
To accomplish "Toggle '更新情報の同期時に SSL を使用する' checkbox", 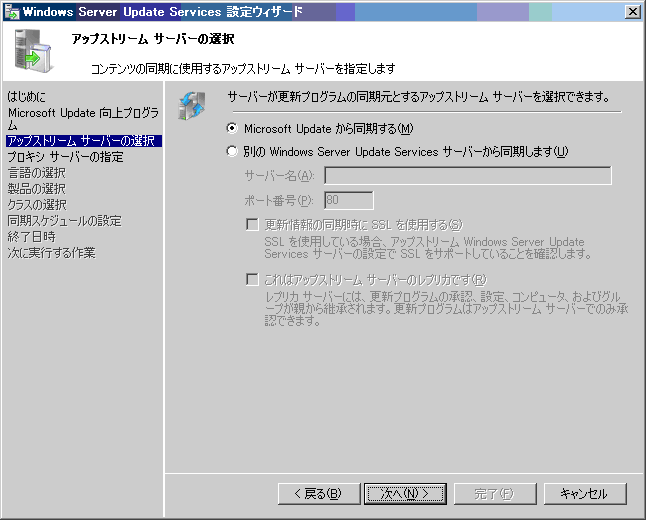I will pyautogui.click(x=252, y=225).
